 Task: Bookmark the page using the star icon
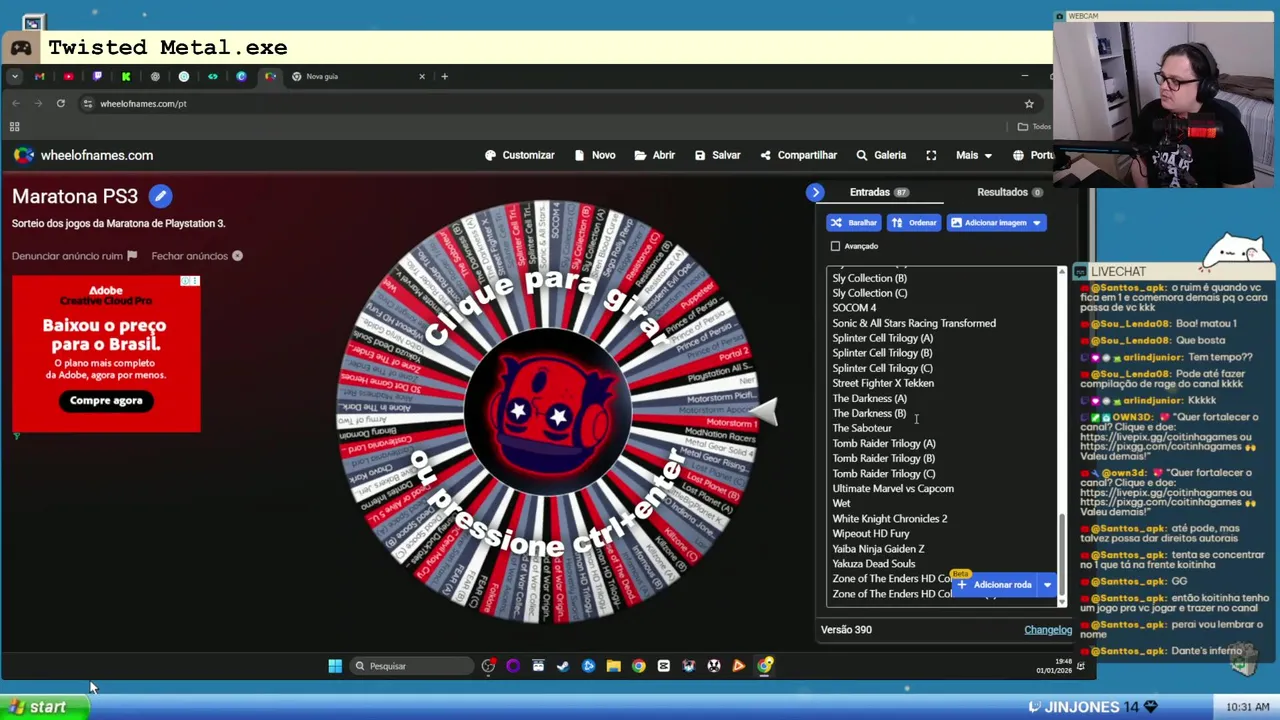coord(1029,103)
